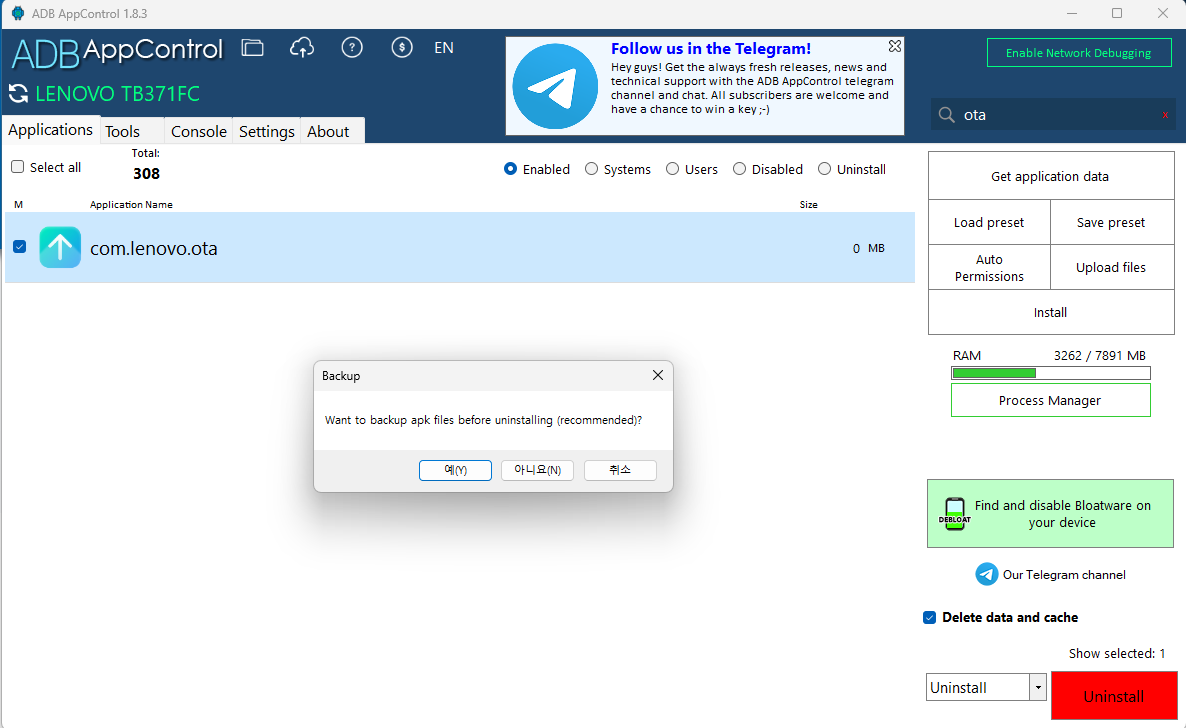Viewport: 1186px width, 728px height.
Task: Switch to the Applications tab
Action: [x=51, y=130]
